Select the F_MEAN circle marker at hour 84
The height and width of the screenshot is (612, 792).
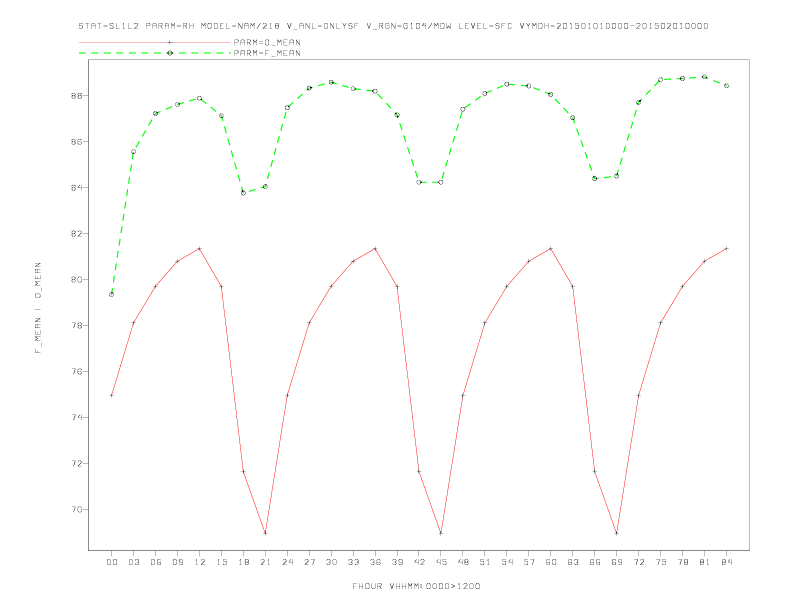726,86
